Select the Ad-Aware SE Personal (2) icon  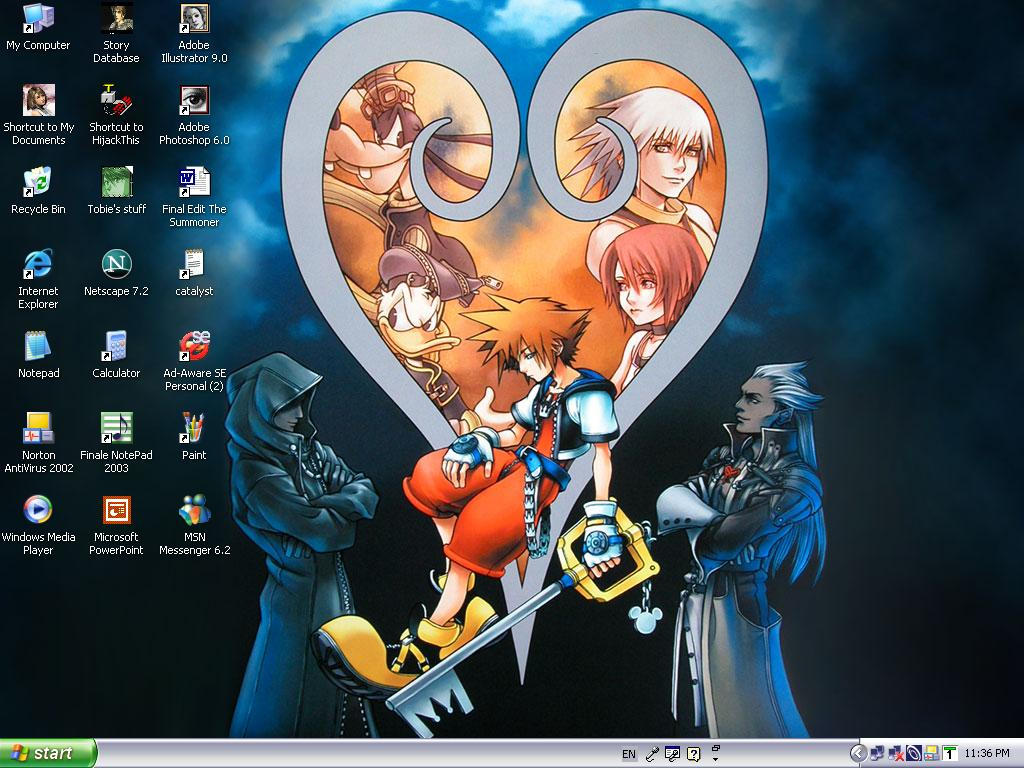(x=194, y=361)
